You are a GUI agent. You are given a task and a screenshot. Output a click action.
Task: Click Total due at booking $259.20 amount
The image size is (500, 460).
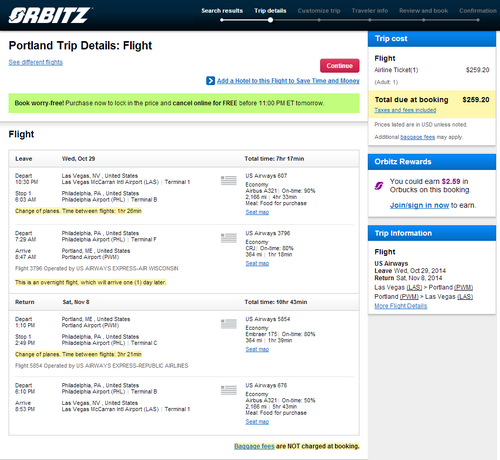[476, 100]
